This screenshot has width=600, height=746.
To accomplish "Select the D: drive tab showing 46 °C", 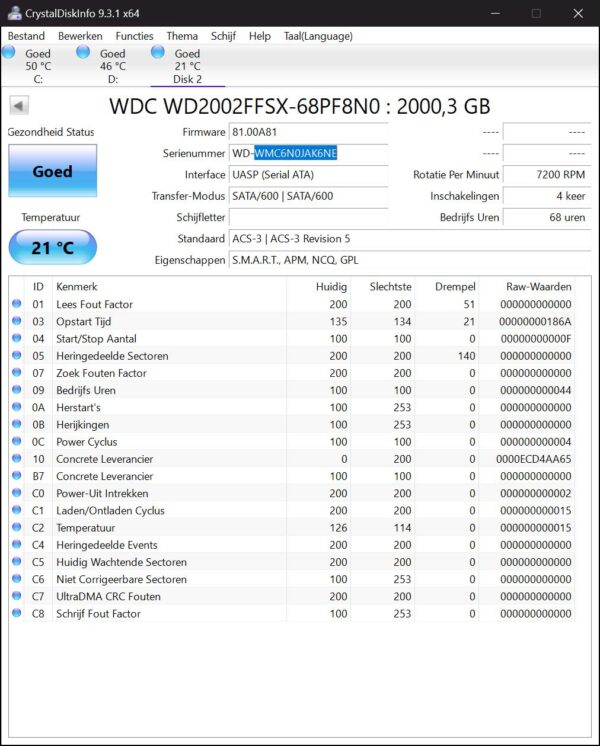I will [x=112, y=66].
